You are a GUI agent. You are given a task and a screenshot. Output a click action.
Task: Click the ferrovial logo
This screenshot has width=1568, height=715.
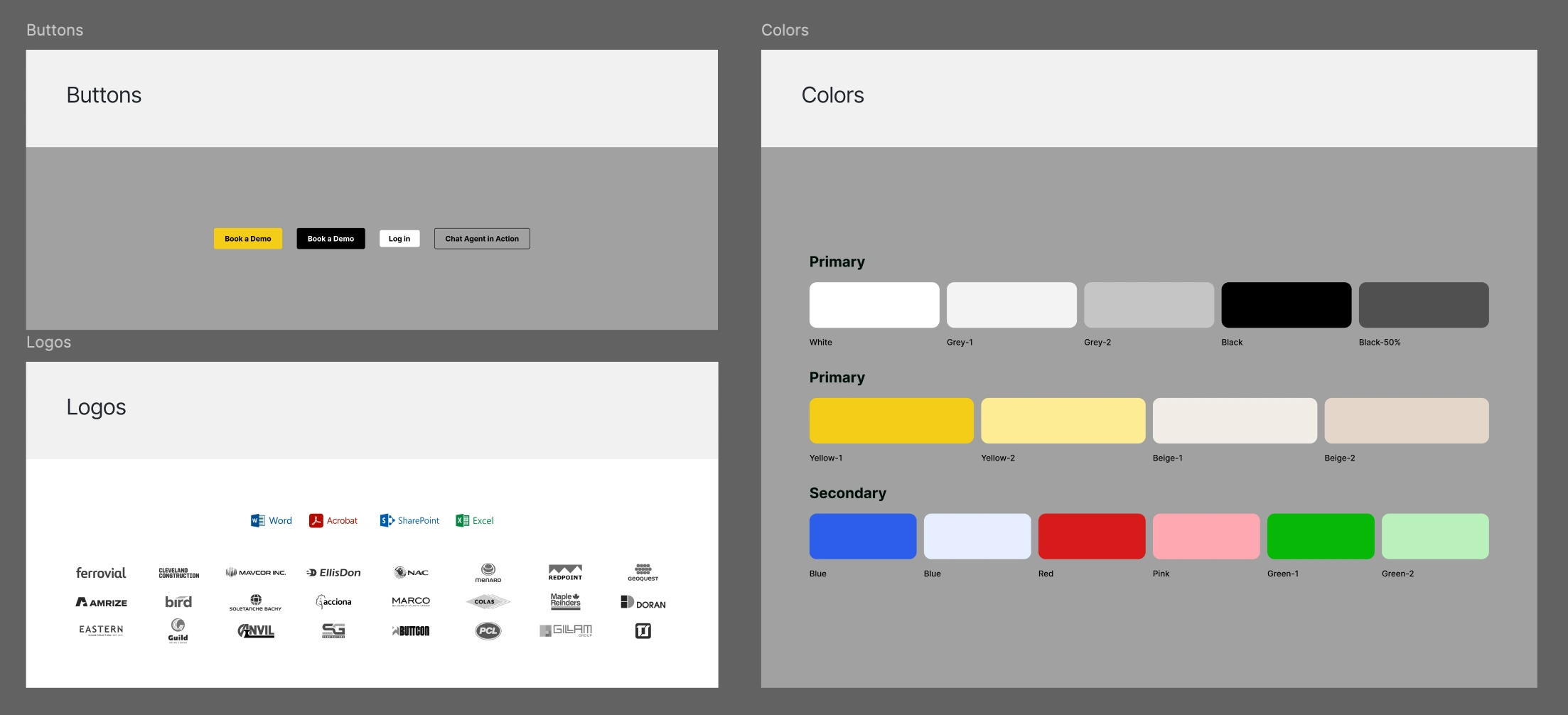click(x=101, y=573)
